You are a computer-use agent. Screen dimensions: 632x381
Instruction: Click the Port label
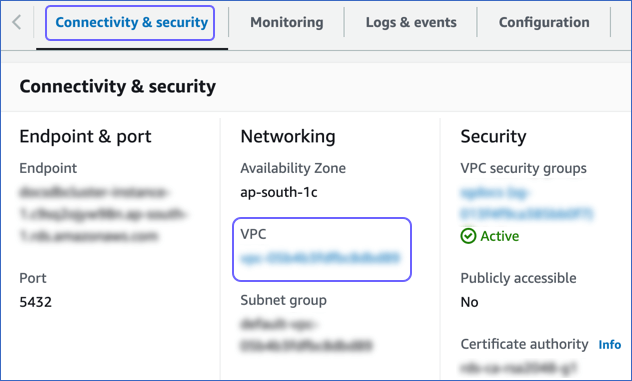[x=33, y=278]
